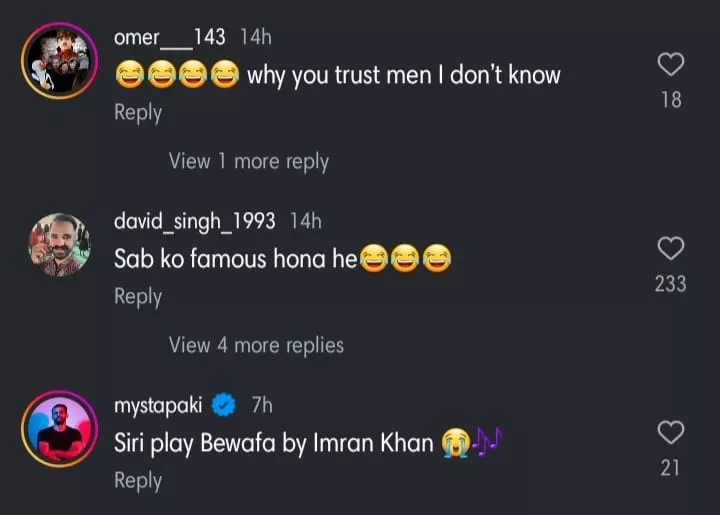Open the david_singh_1993 username link
This screenshot has width=720, height=515.
[195, 221]
